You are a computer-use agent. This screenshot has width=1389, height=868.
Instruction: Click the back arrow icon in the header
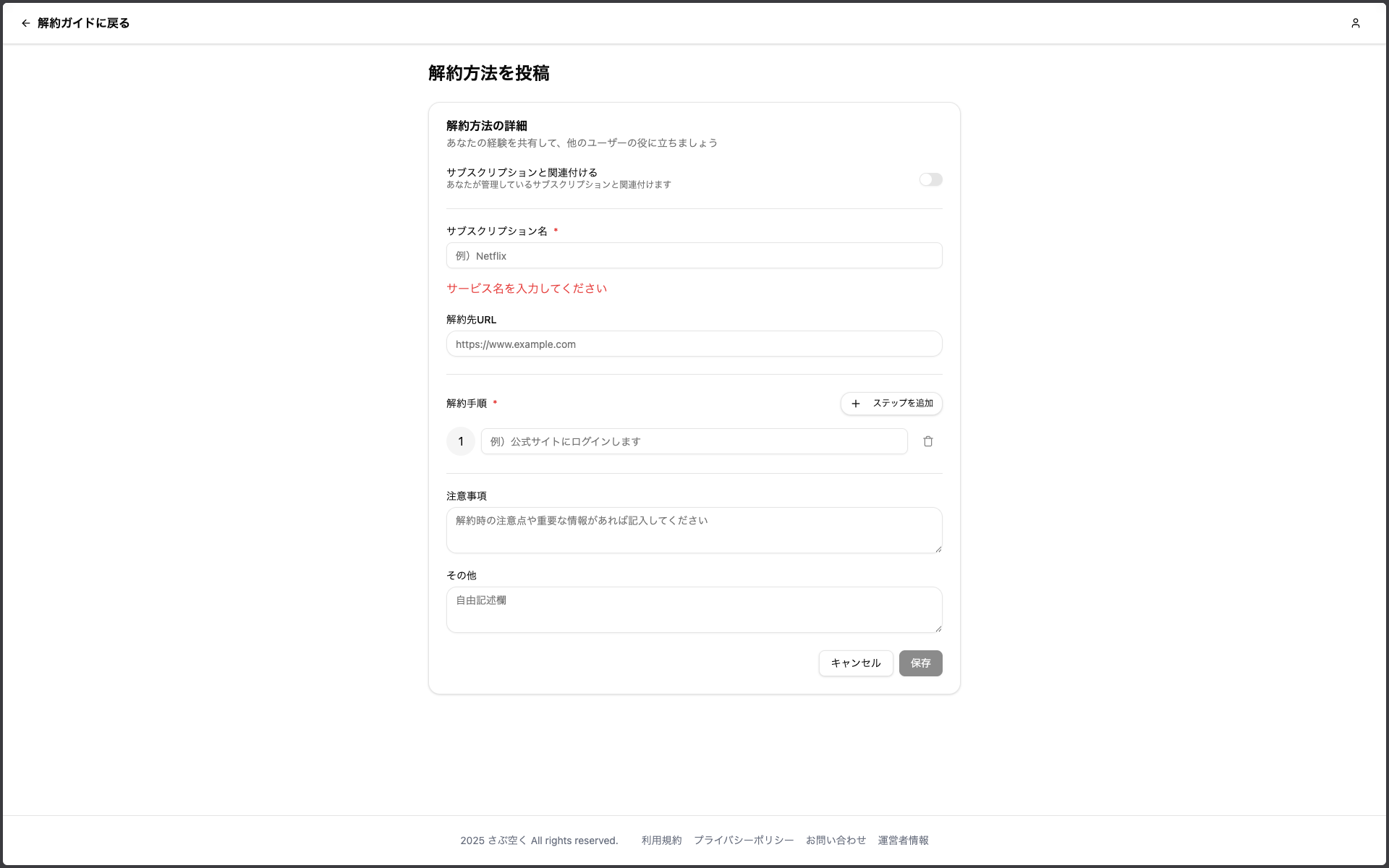pos(25,23)
